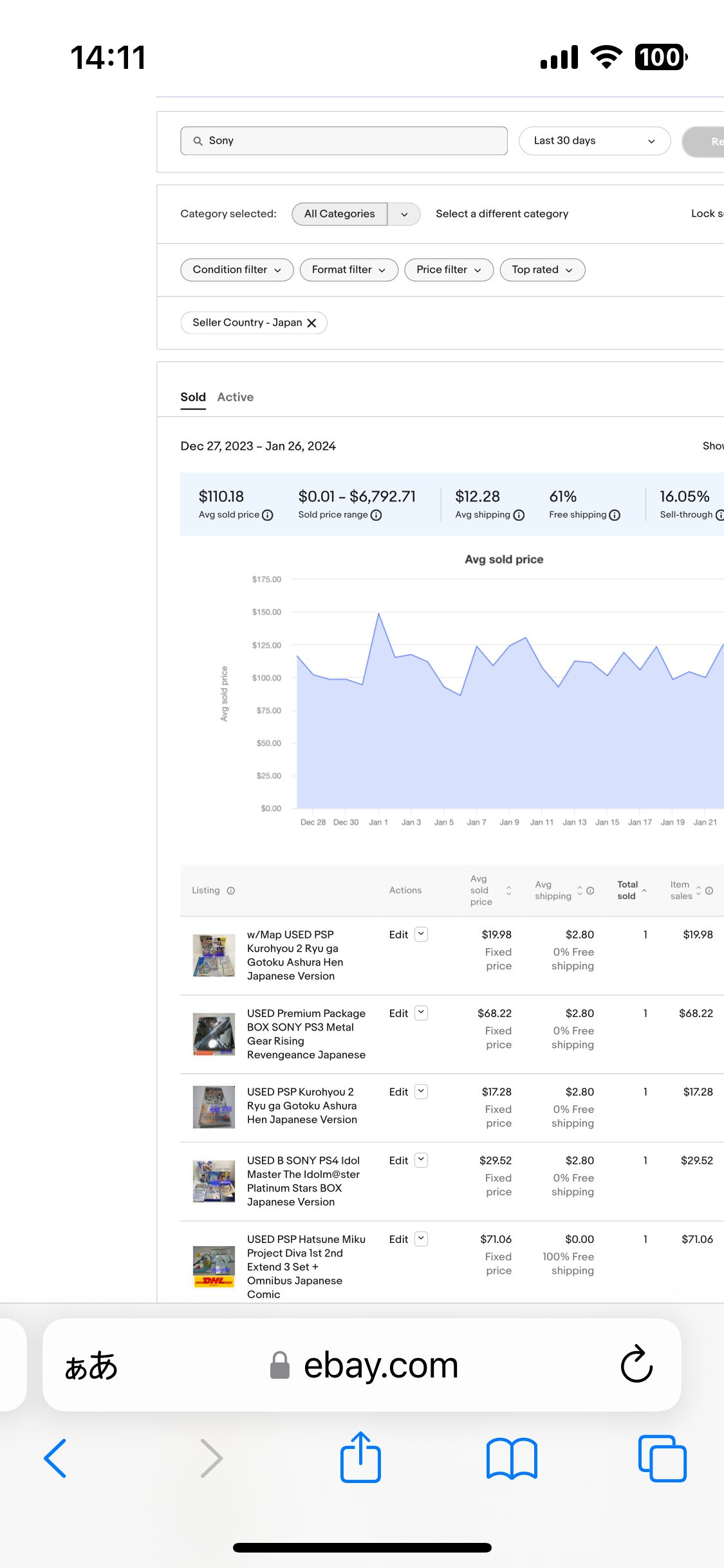The image size is (724, 1568).
Task: Click the Seller Country - Japan filter chip
Action: [x=254, y=323]
